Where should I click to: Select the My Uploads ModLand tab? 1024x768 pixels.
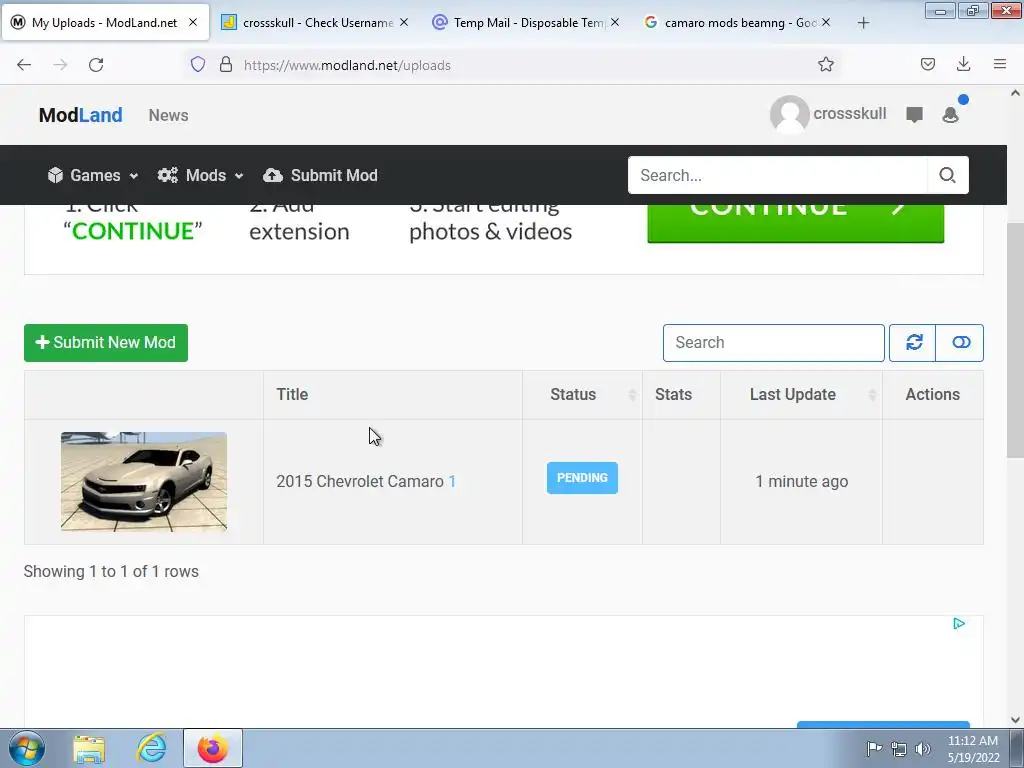104,22
